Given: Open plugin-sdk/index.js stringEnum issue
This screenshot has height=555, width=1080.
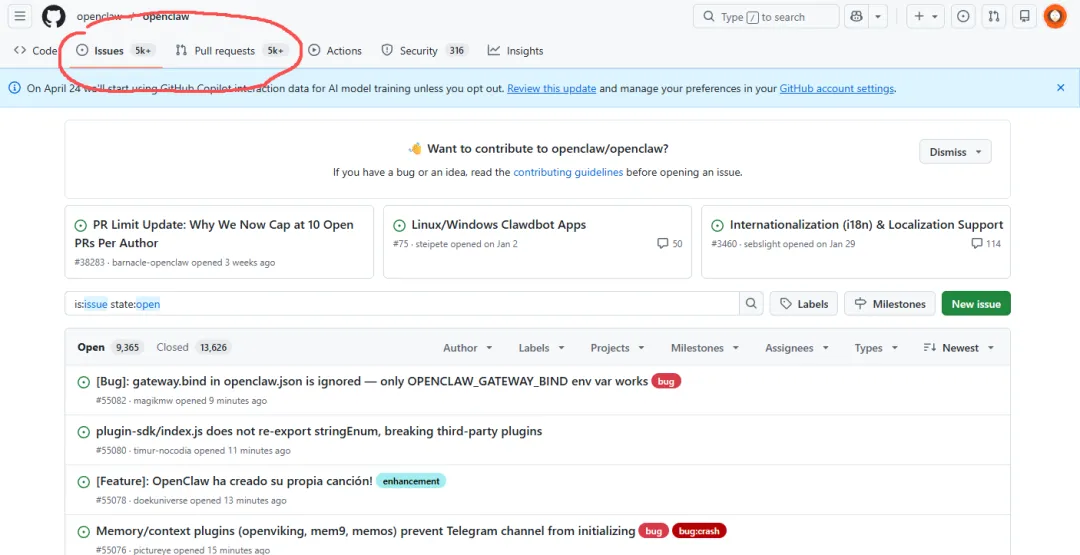Looking at the screenshot, I should [319, 431].
